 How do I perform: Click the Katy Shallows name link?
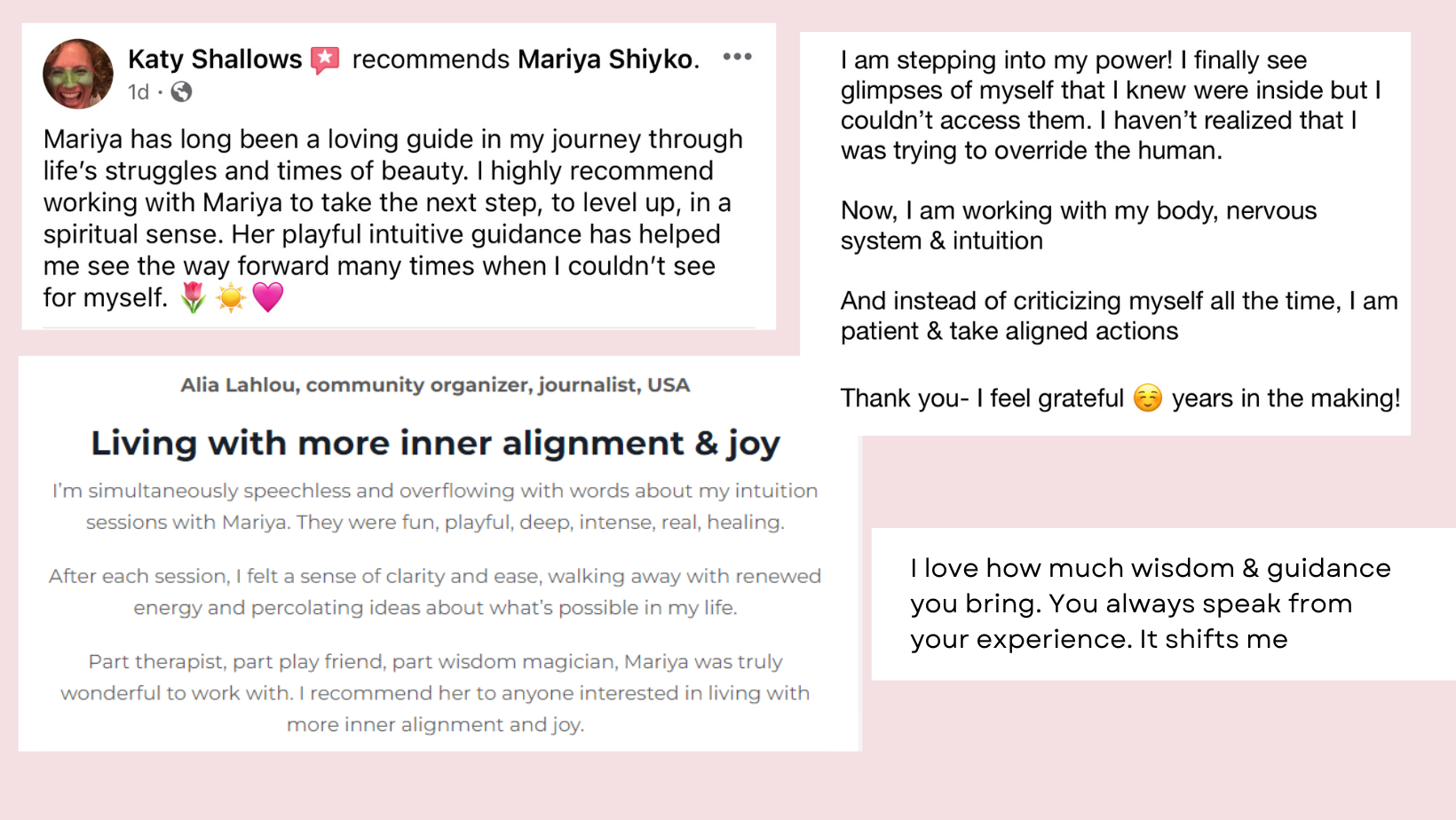tap(215, 59)
